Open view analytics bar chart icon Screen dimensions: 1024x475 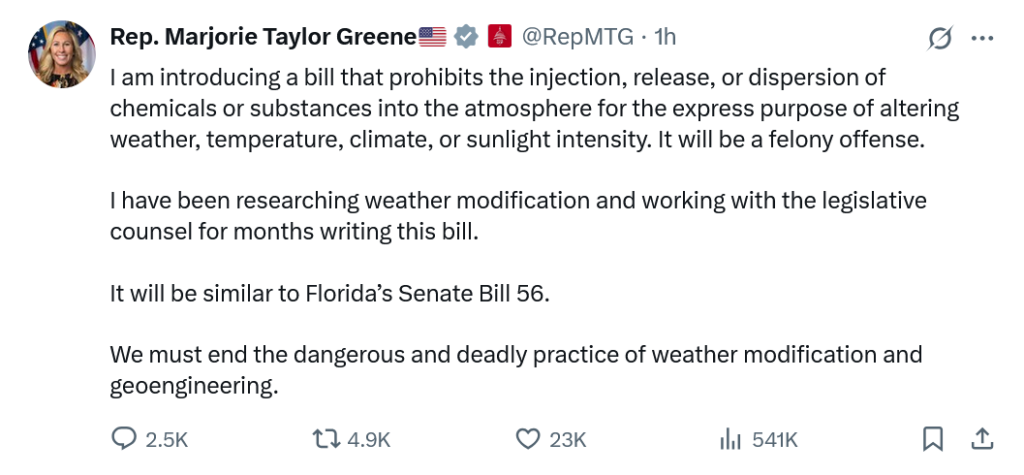tap(729, 439)
